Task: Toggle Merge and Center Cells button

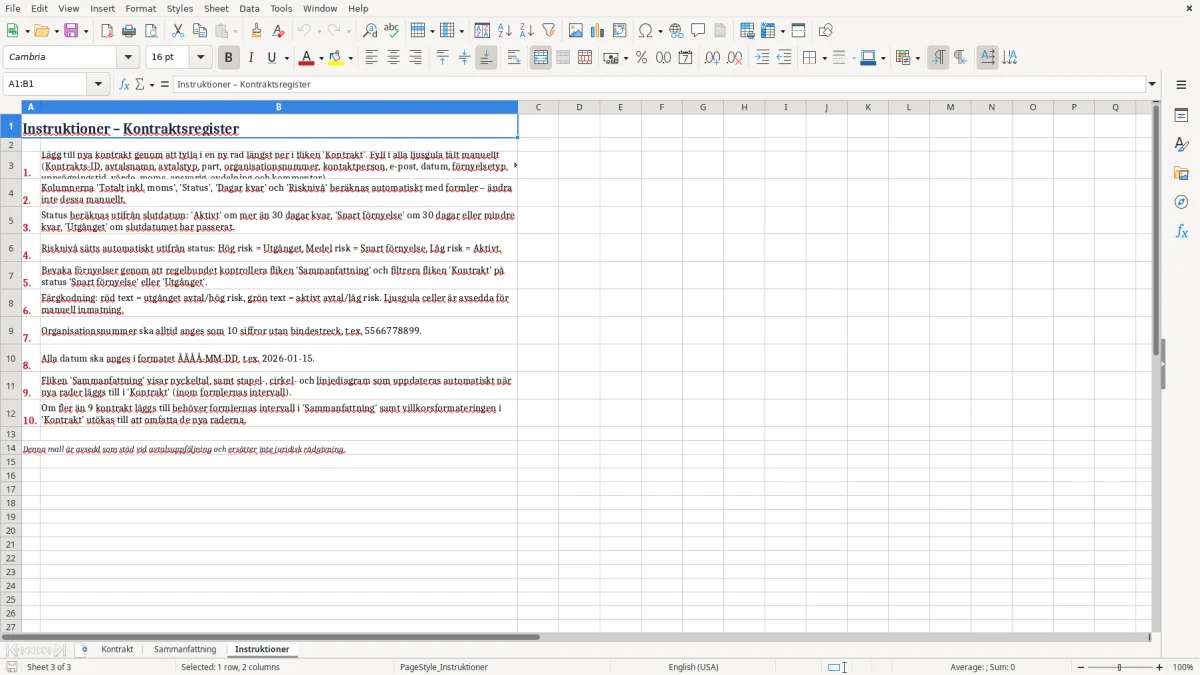Action: (x=541, y=58)
